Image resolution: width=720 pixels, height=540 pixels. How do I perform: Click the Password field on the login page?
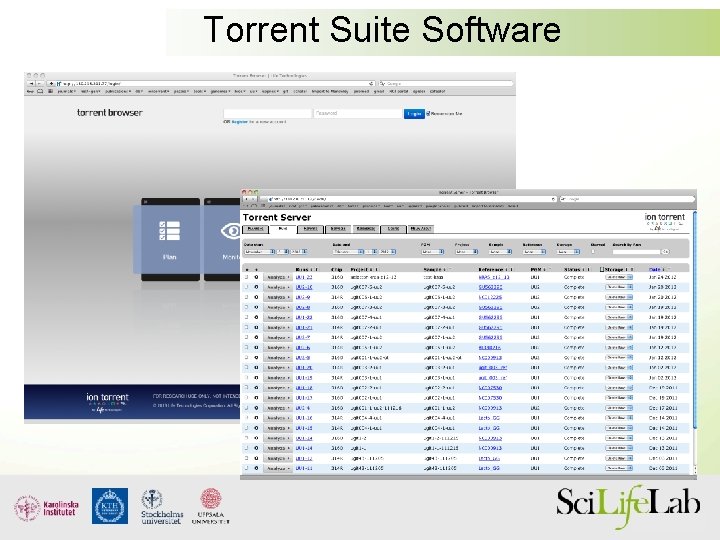358,113
